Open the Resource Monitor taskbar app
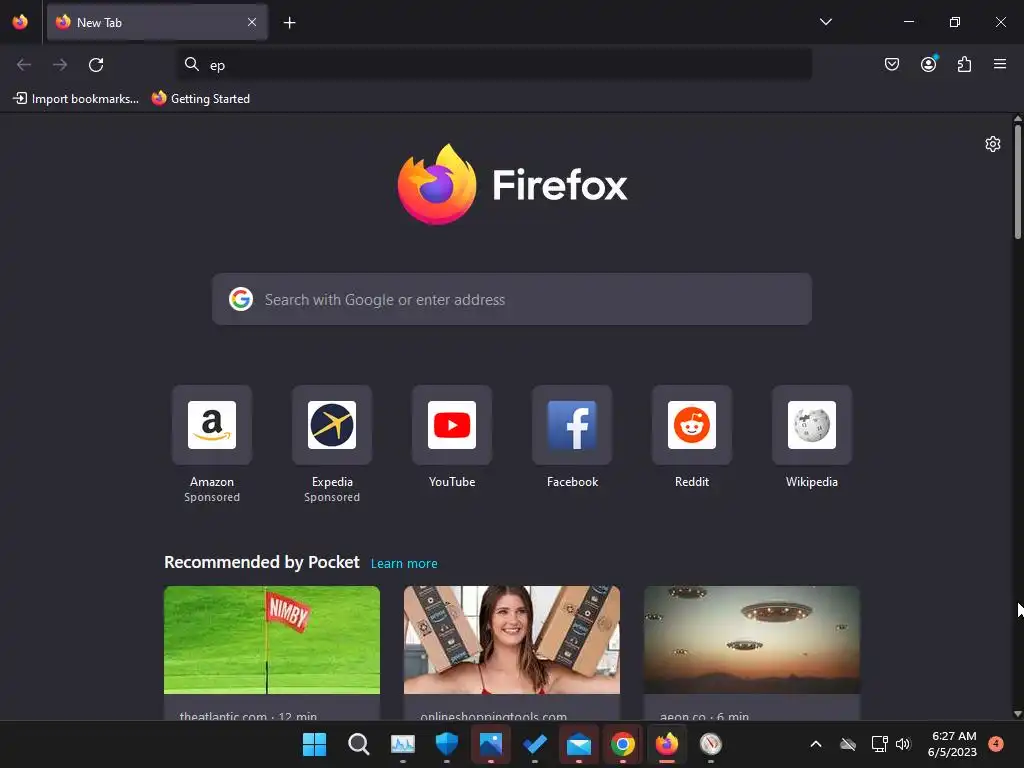The height and width of the screenshot is (768, 1024). tap(403, 744)
